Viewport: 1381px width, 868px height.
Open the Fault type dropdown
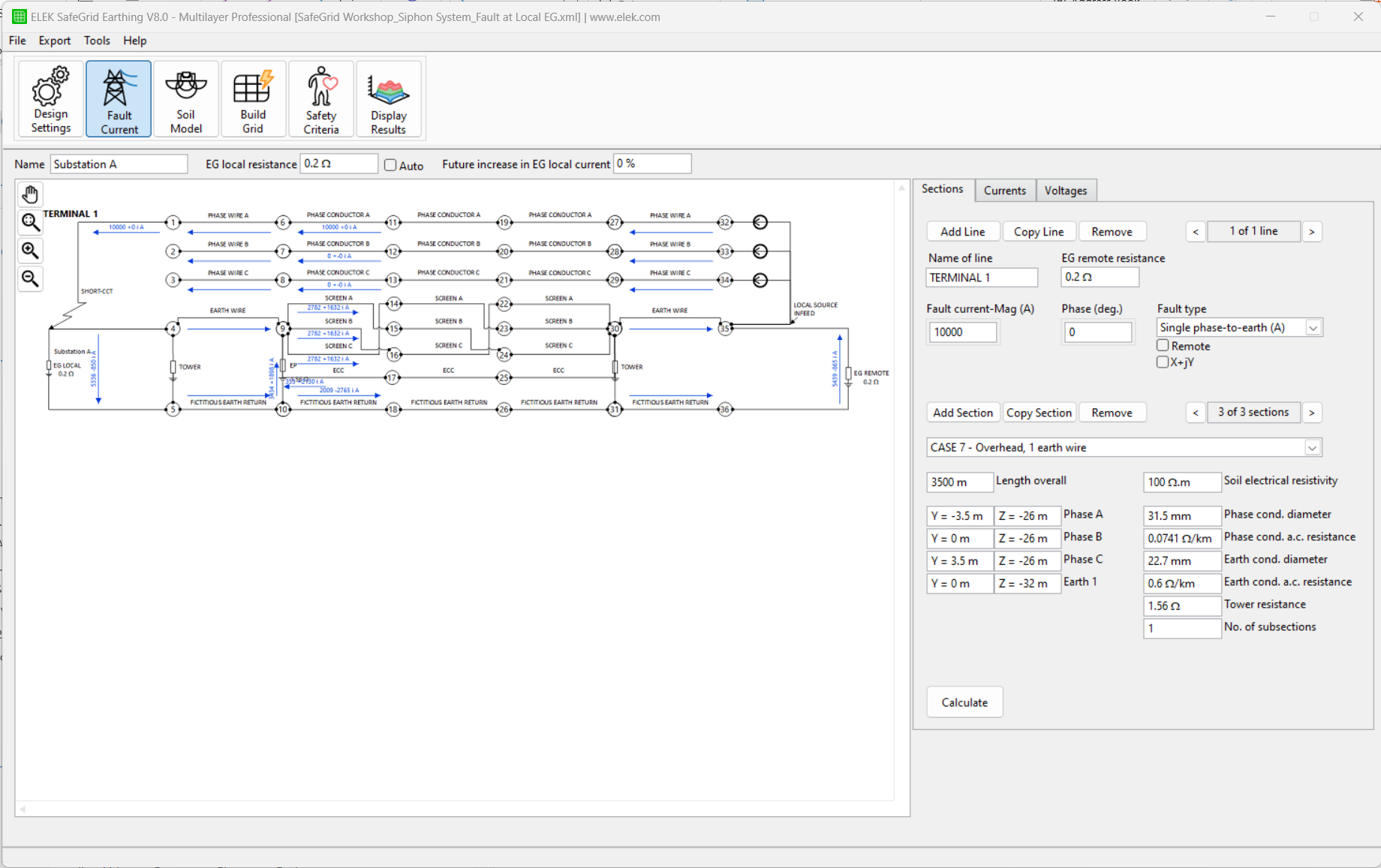pos(1313,328)
